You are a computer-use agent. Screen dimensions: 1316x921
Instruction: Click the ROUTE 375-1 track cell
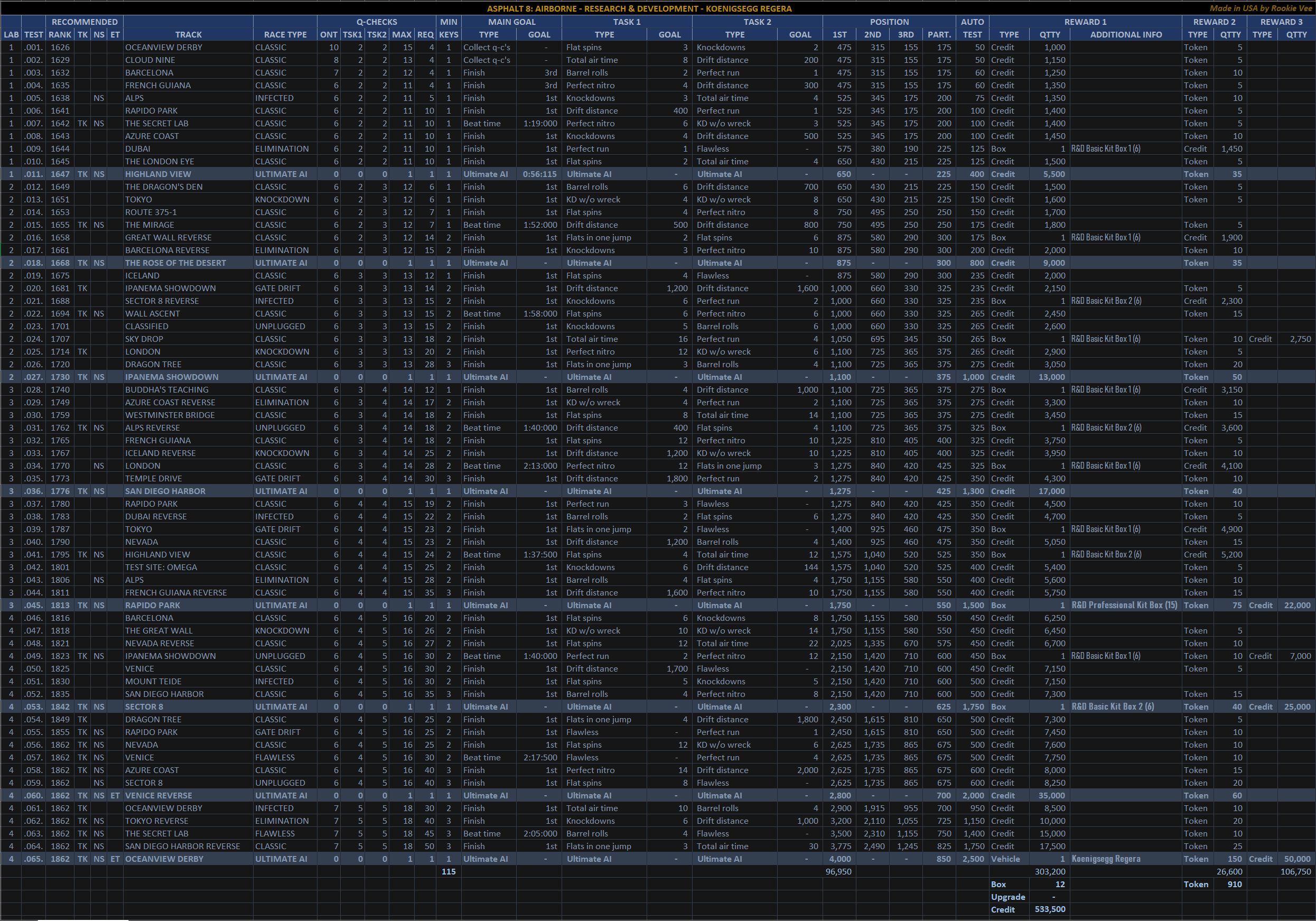188,212
